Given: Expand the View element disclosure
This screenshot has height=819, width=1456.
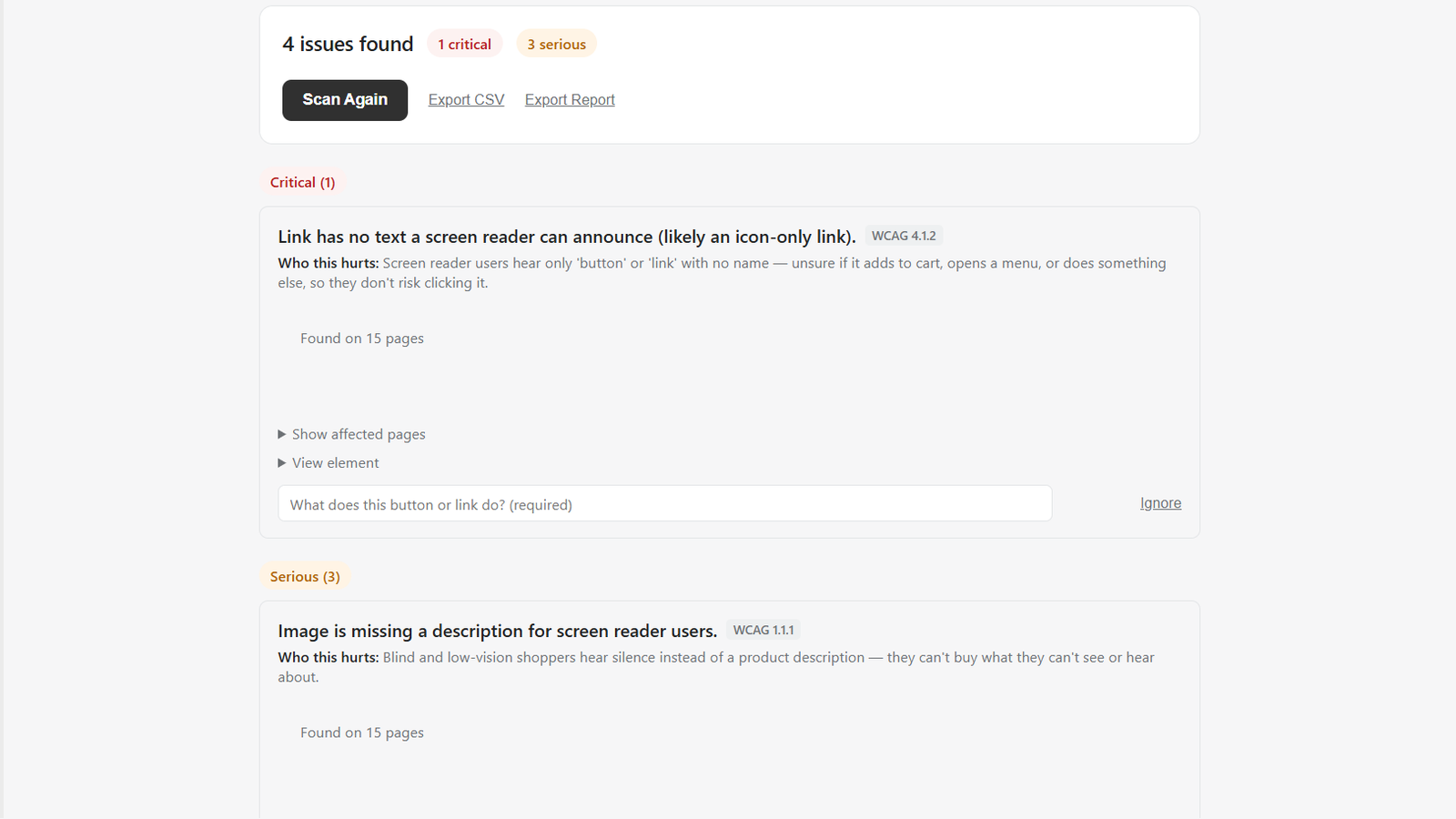Looking at the screenshot, I should click(x=329, y=463).
